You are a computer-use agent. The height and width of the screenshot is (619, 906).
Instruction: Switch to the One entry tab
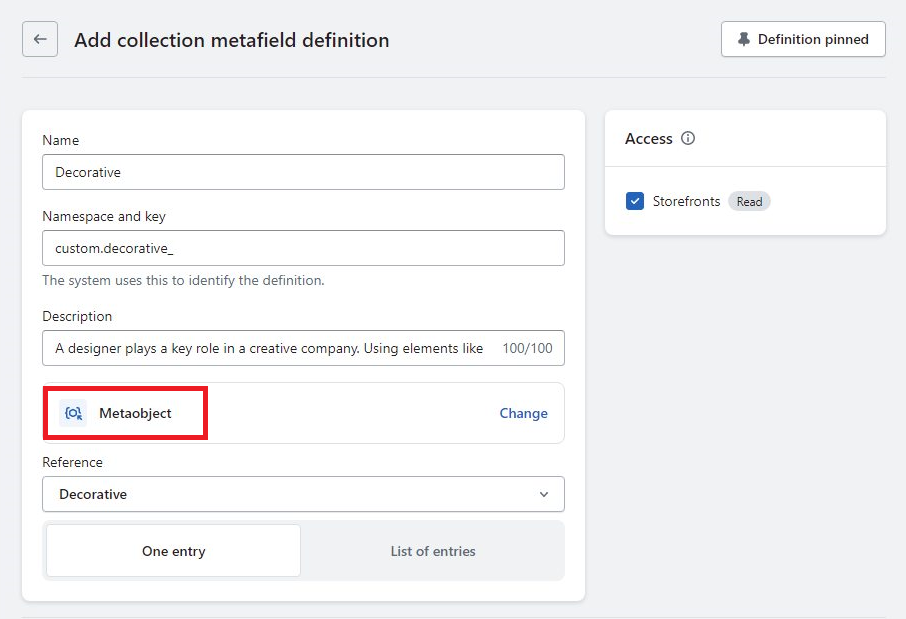[x=172, y=550]
